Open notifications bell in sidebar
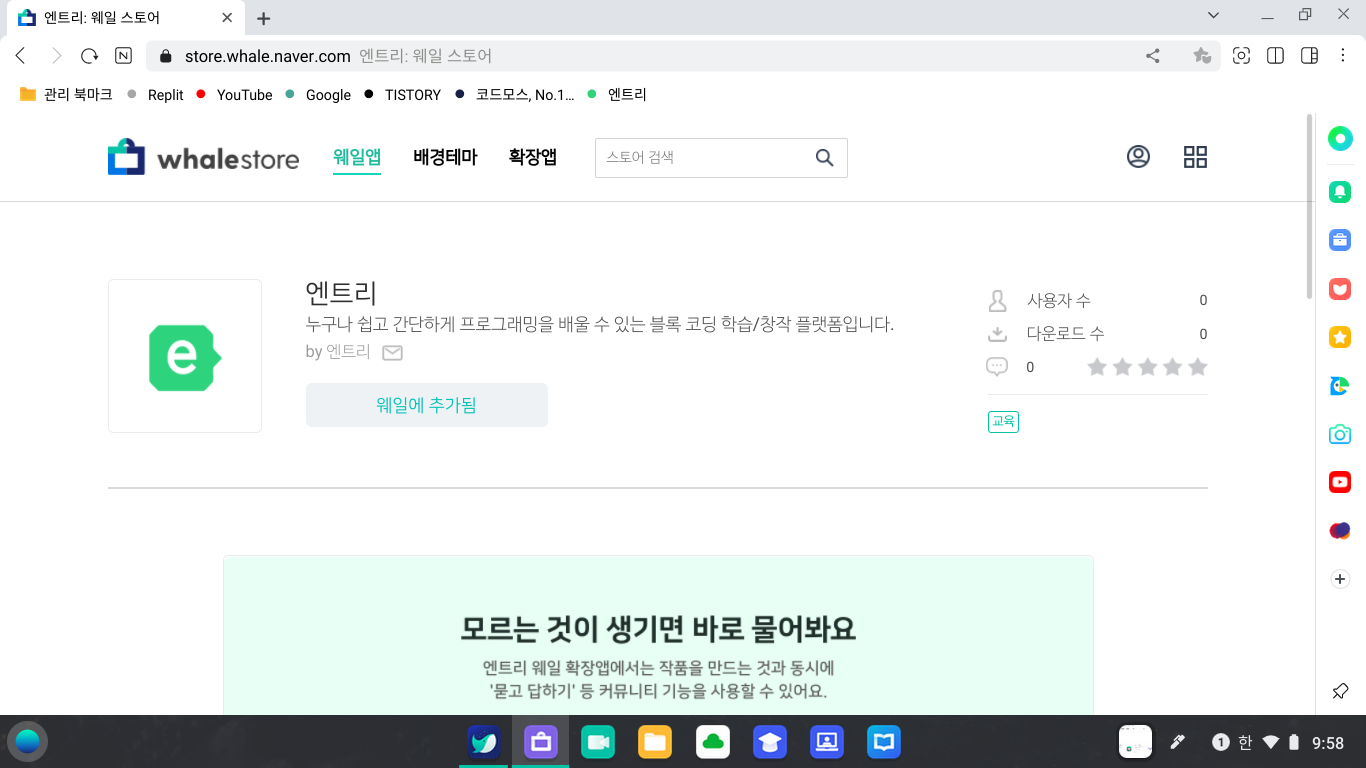 coord(1340,191)
